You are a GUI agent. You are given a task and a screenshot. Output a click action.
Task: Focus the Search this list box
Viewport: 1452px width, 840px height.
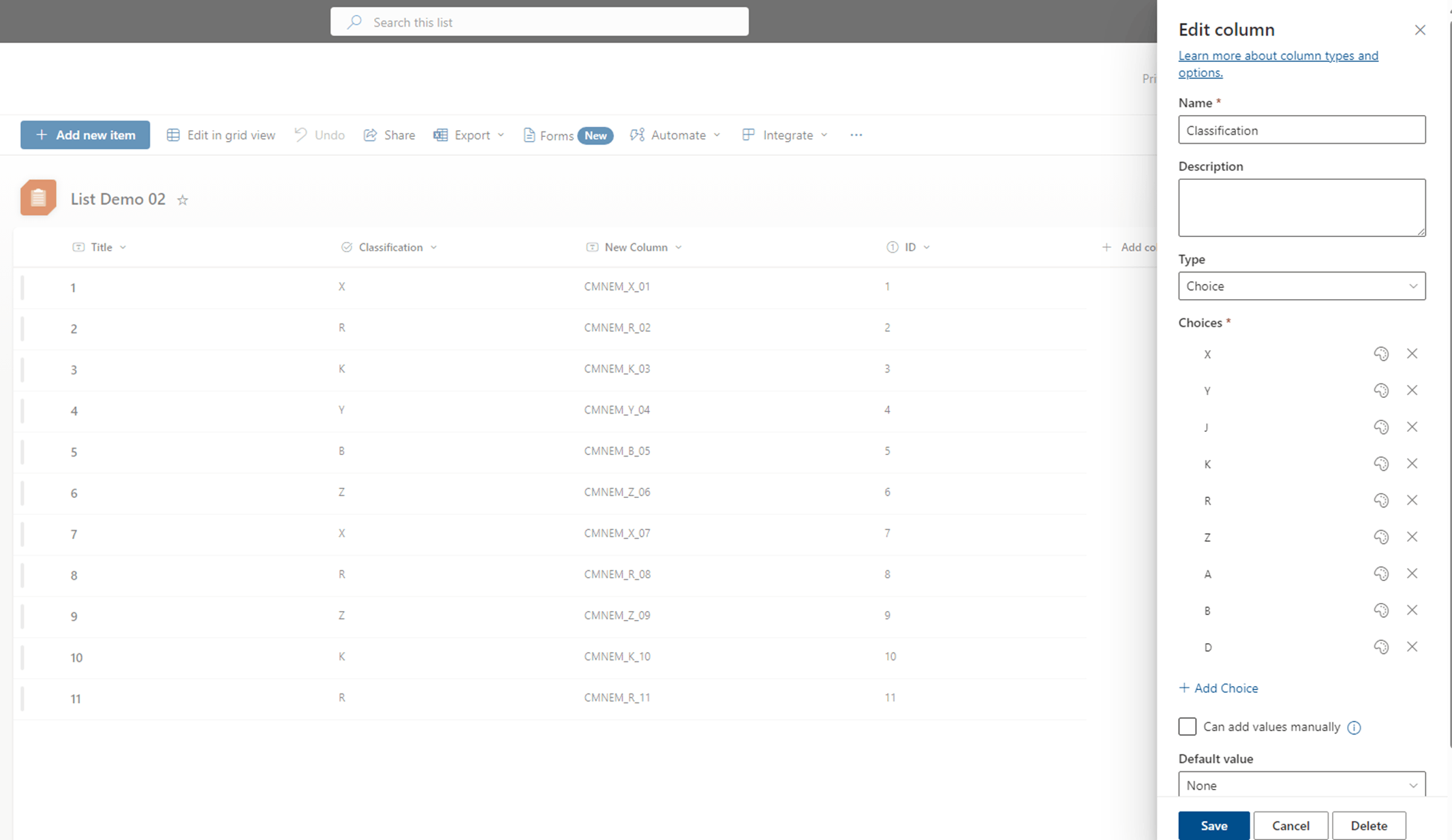click(x=540, y=22)
